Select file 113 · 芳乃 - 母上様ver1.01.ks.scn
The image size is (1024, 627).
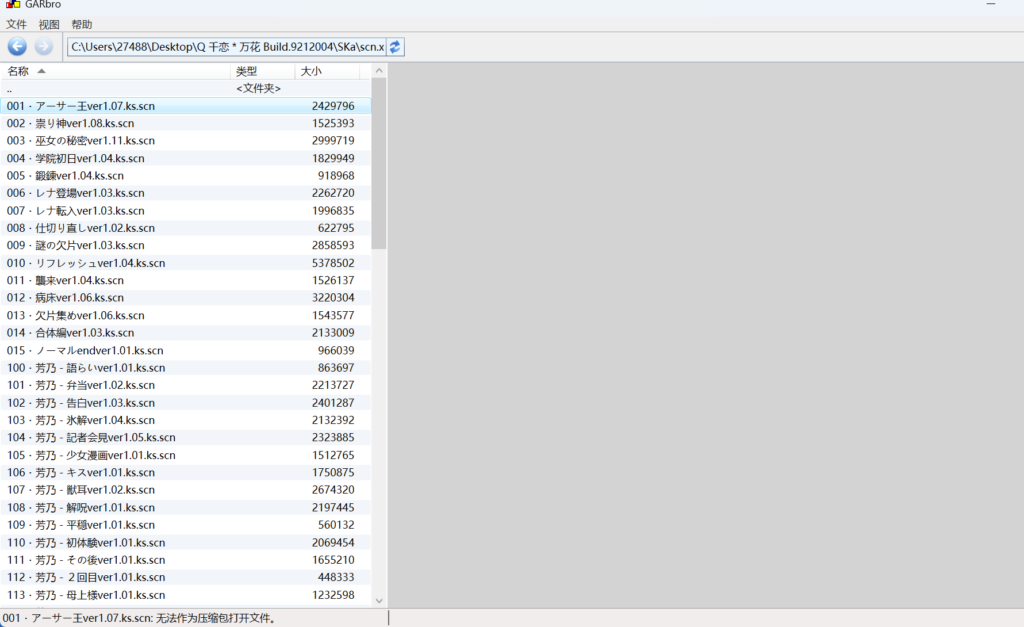pyautogui.click(x=86, y=595)
